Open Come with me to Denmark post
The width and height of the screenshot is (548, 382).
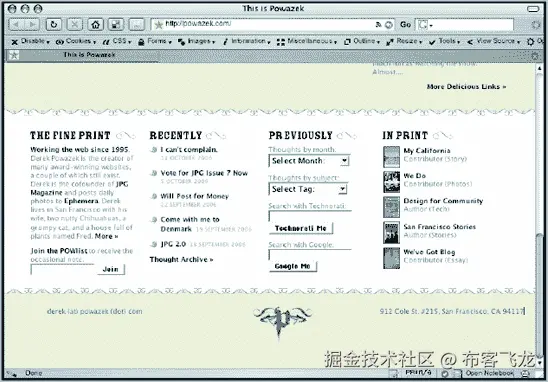[190, 224]
